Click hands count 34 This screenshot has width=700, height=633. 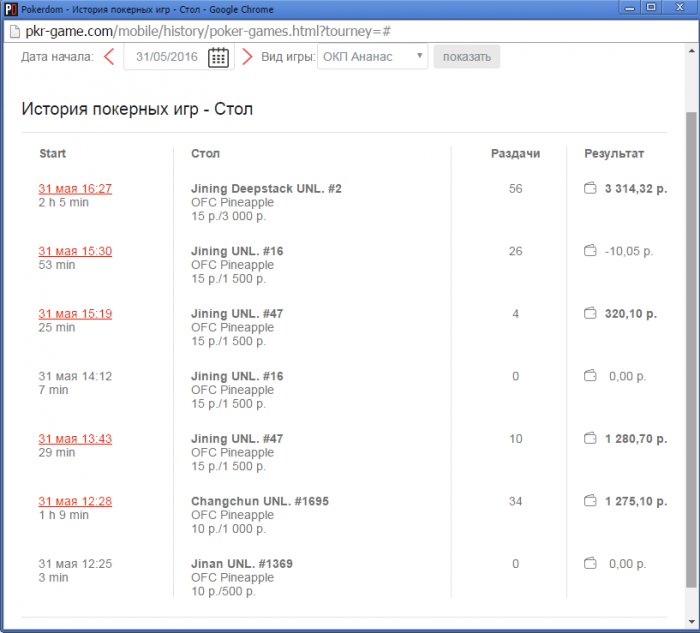tap(515, 501)
